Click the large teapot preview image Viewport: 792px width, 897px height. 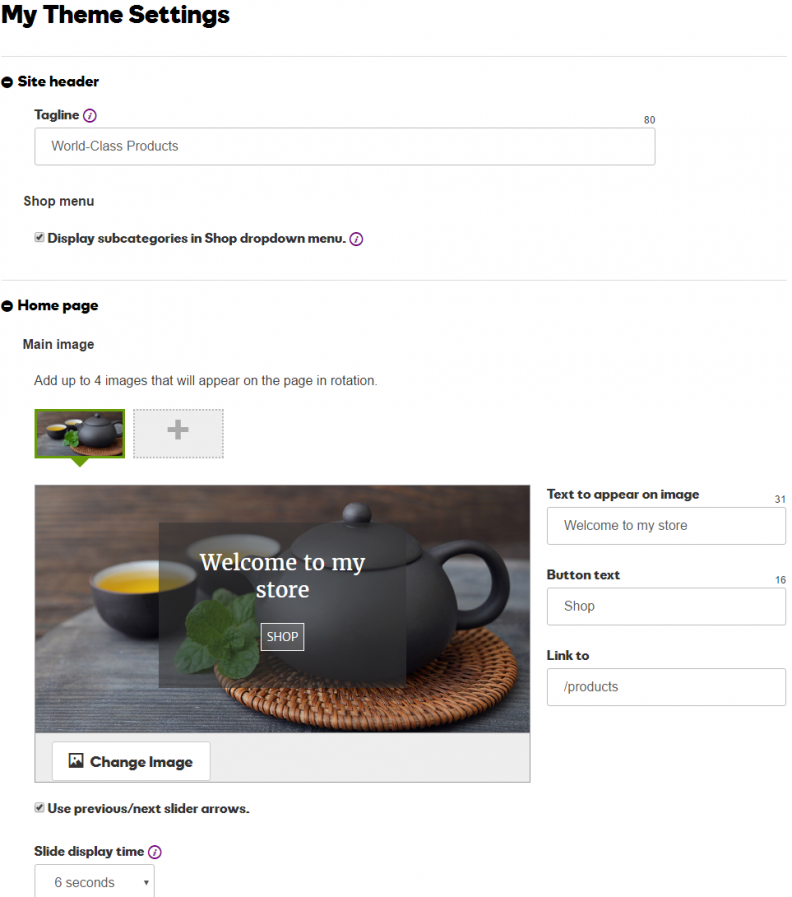pos(282,609)
